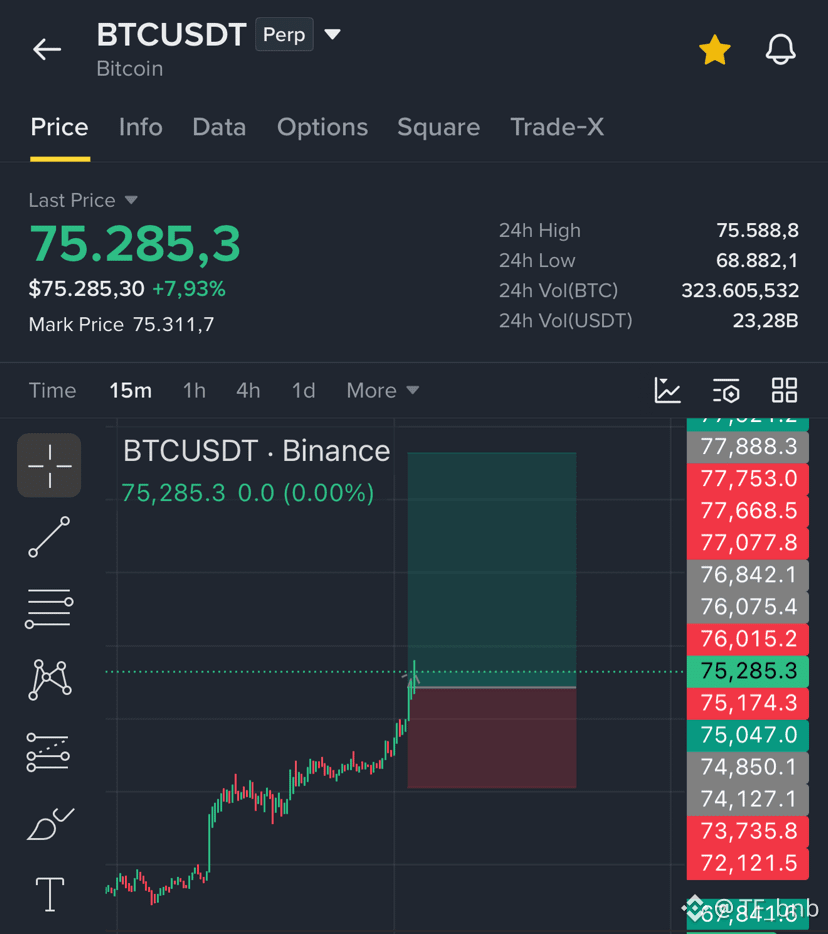Open price alerts via bell icon
Screen dimensions: 828x934
tap(780, 49)
